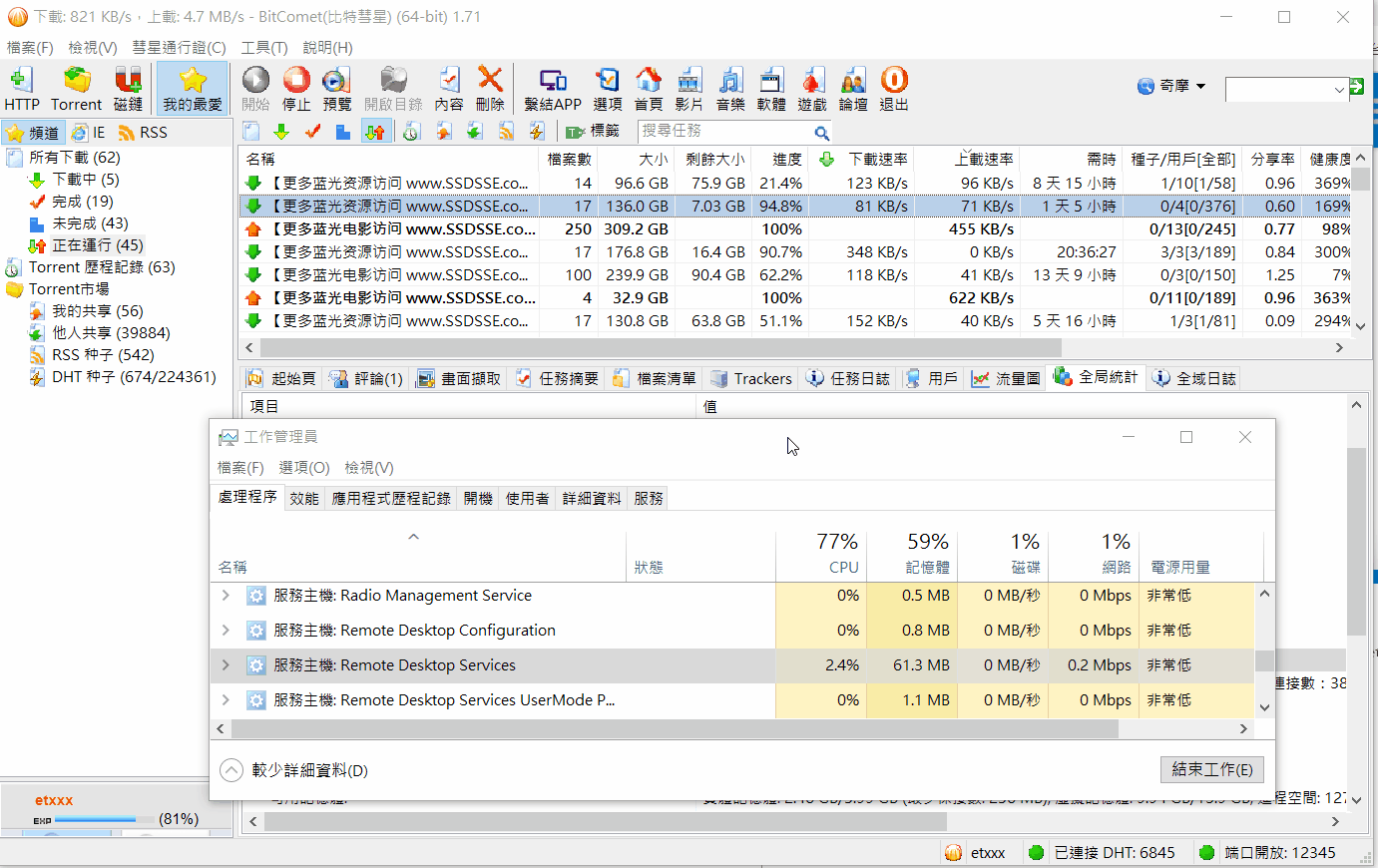Click the 結束工作(E) button

pos(1212,769)
